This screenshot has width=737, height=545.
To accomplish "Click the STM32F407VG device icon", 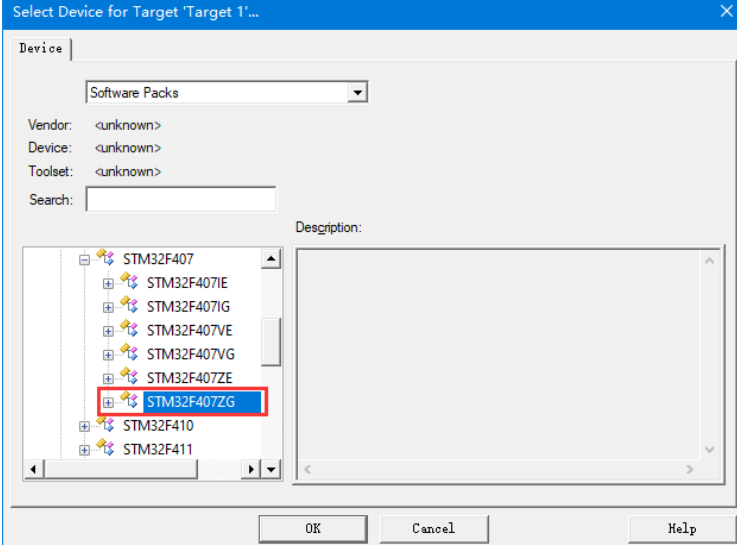I will pos(129,352).
